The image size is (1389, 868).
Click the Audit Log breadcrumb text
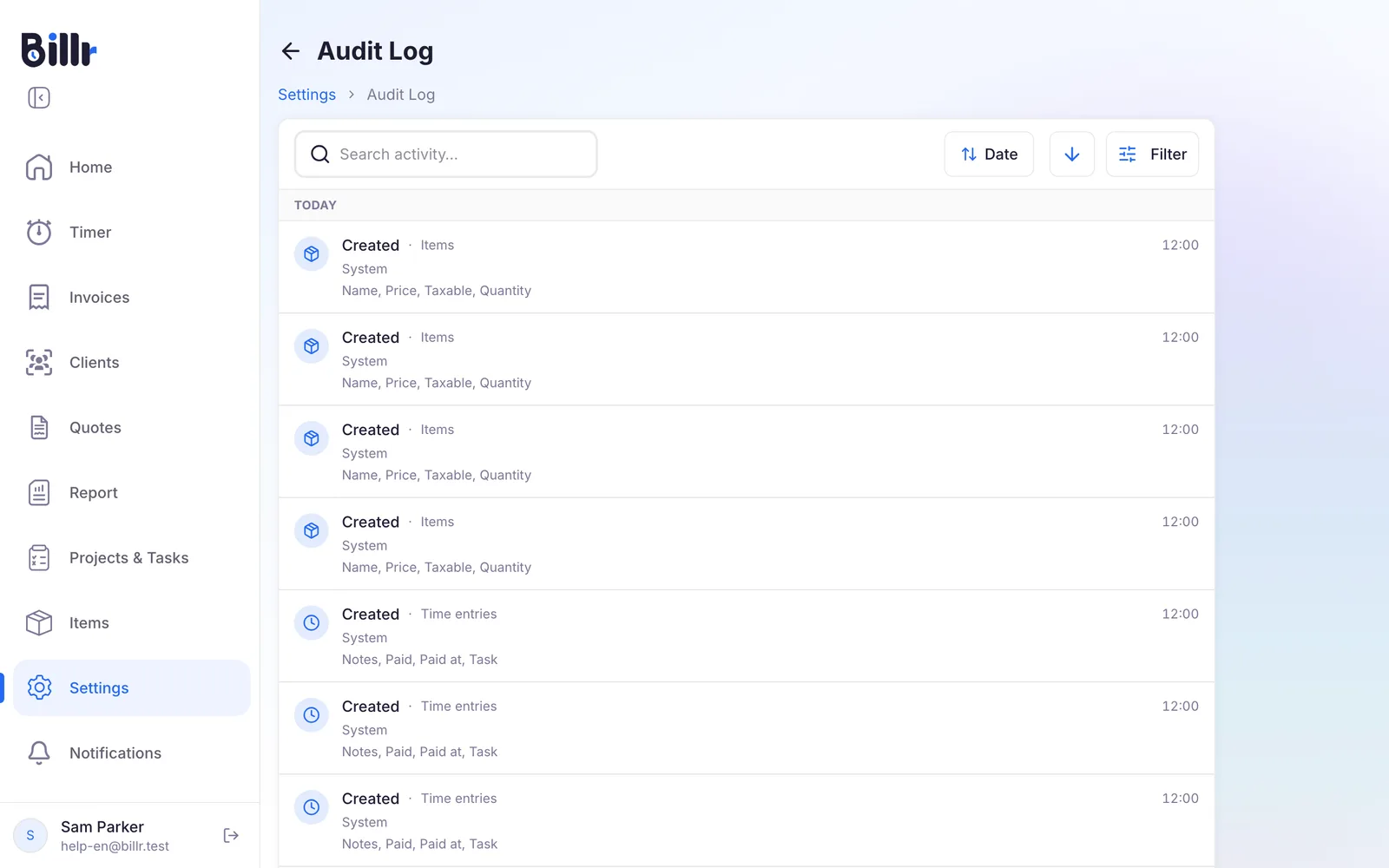[x=401, y=95]
